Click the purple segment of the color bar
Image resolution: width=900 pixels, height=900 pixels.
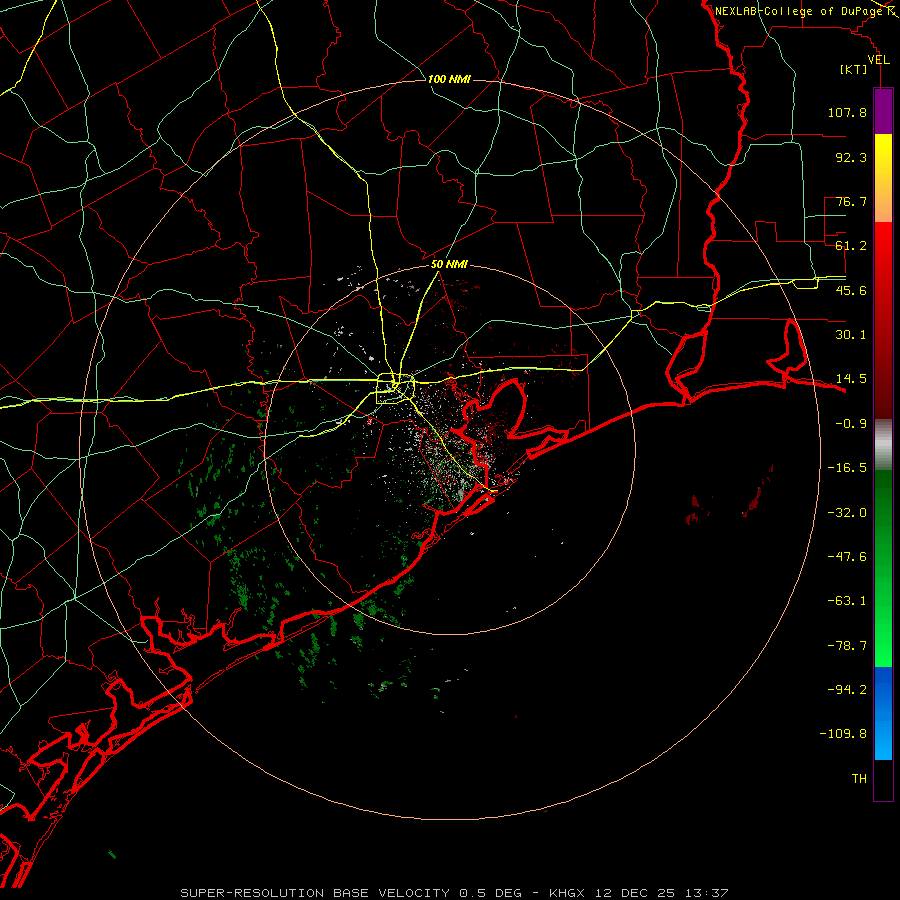[x=883, y=111]
